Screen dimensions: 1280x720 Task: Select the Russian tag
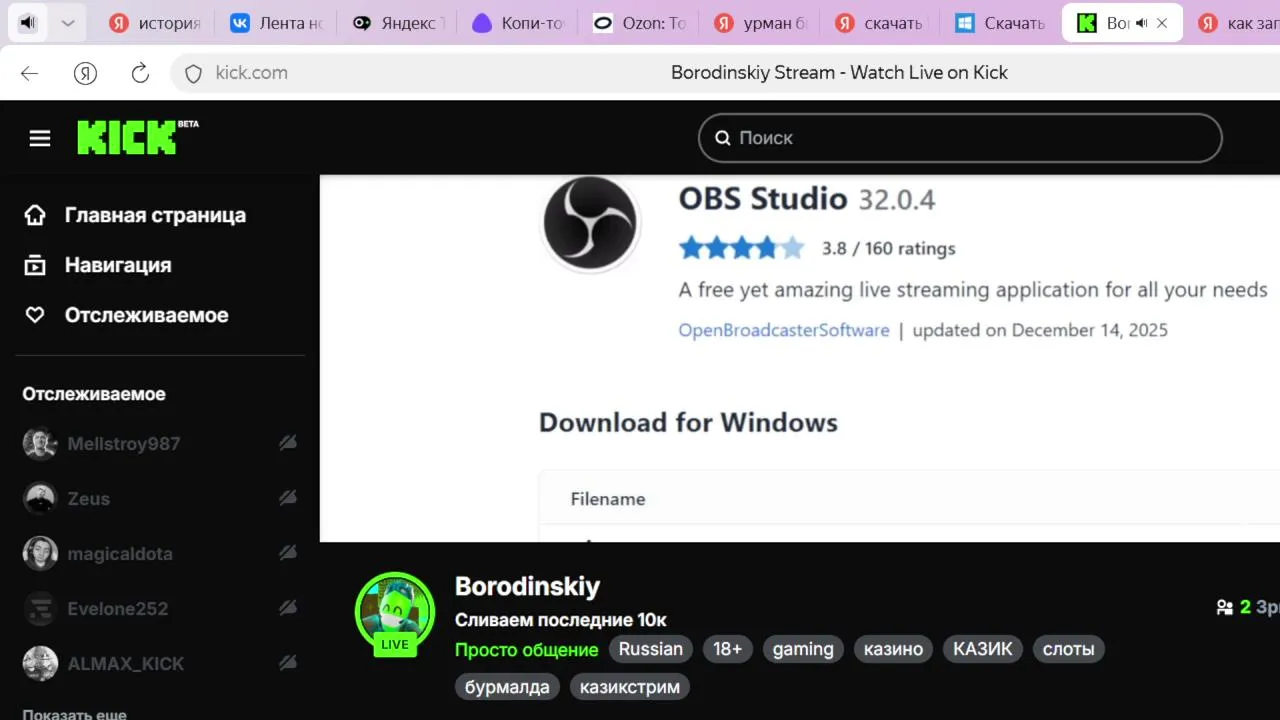coord(651,649)
